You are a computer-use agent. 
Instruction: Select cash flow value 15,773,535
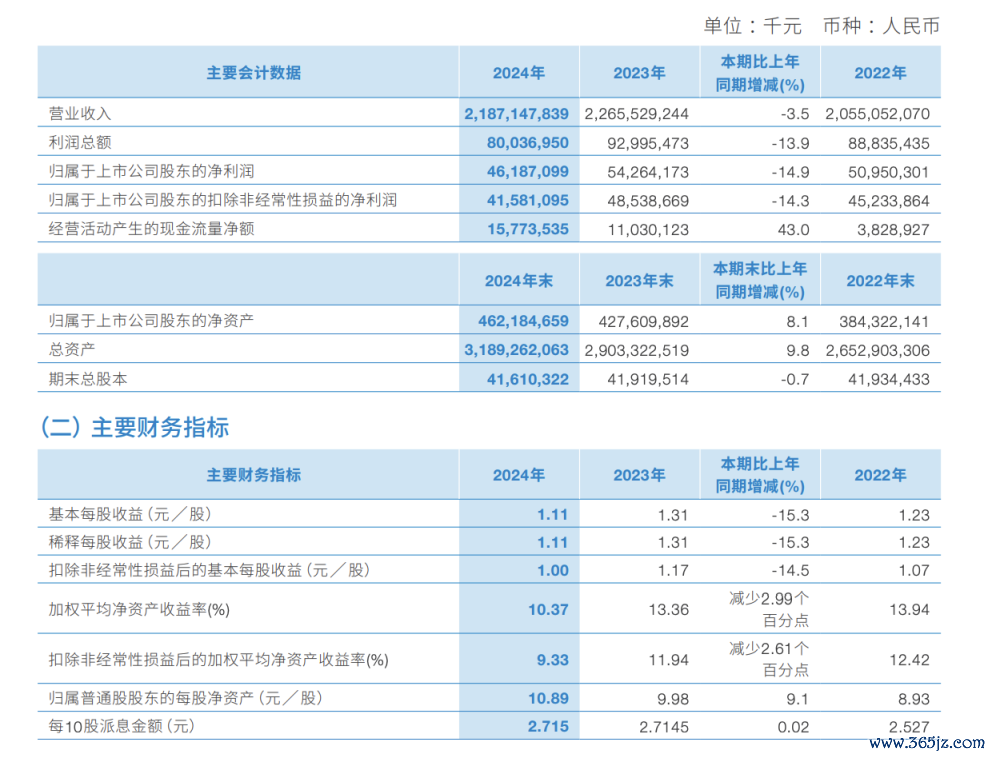click(528, 229)
